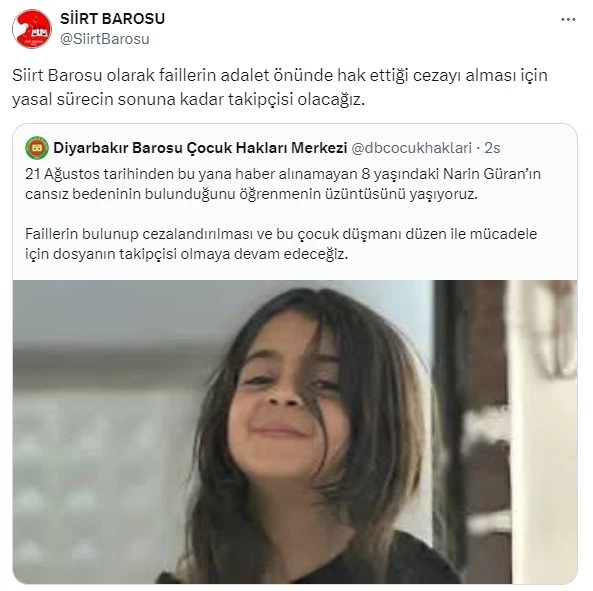Open the quoted tweet's 2s timestamp
This screenshot has width=593, height=591.
(x=492, y=148)
